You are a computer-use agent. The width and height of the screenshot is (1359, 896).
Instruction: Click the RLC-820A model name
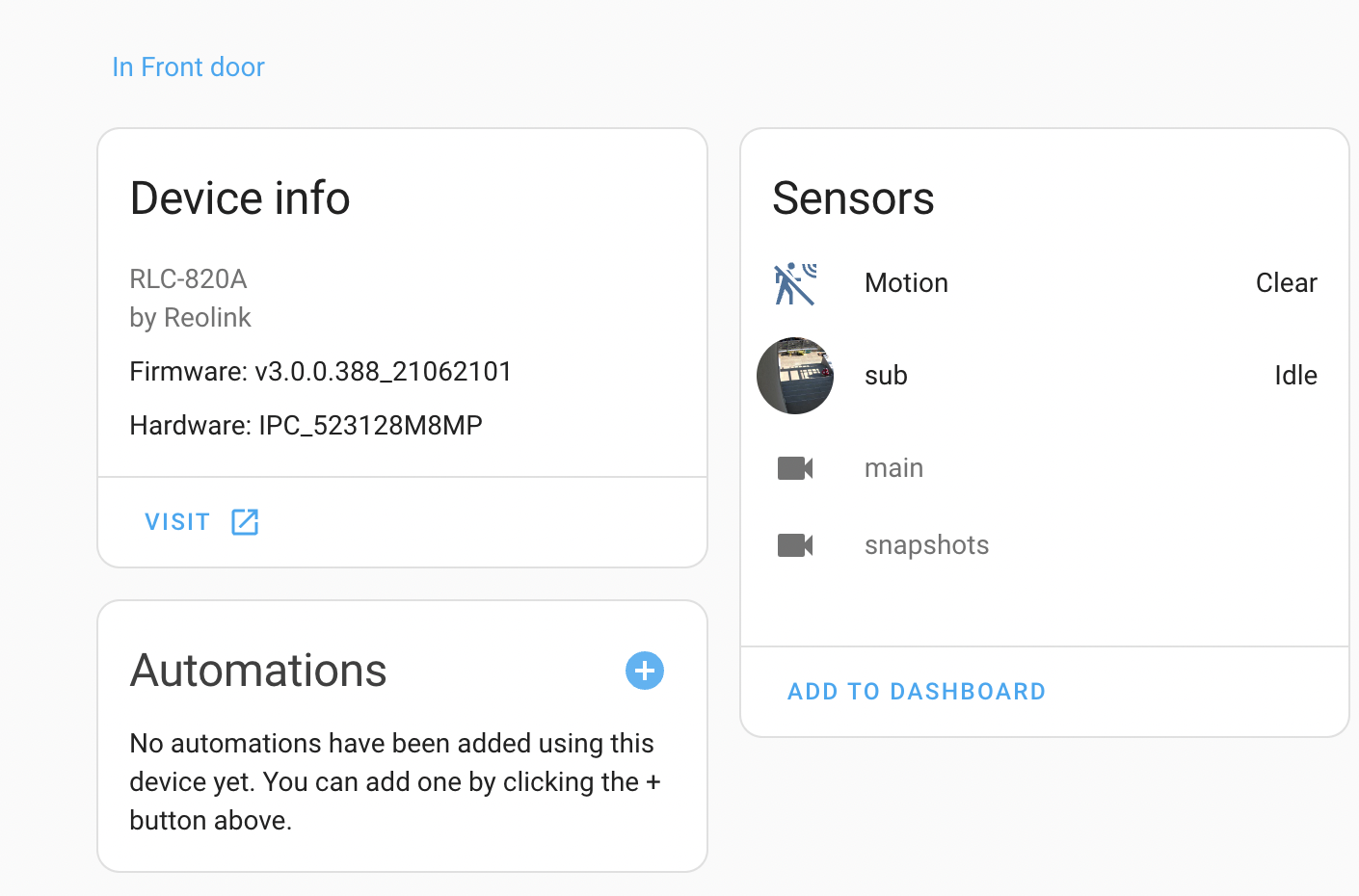[188, 278]
